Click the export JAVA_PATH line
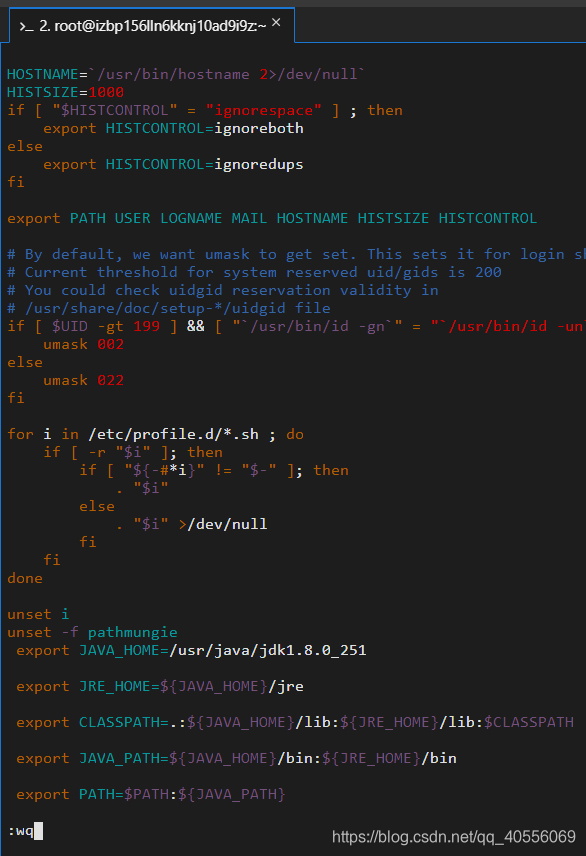Viewport: 586px width, 856px height. pyautogui.click(x=236, y=758)
